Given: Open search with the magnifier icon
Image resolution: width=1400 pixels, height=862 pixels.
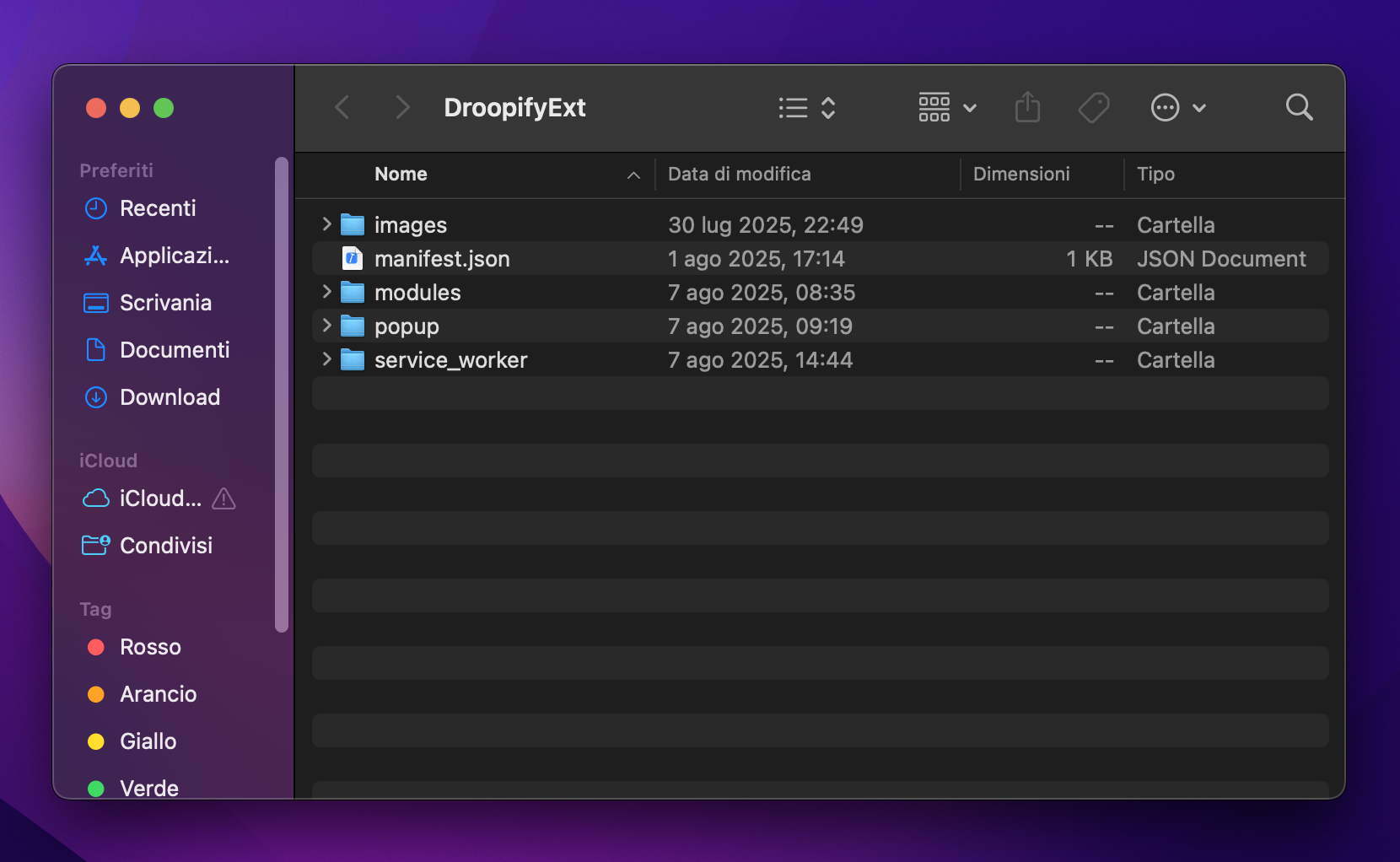Looking at the screenshot, I should tap(1299, 107).
